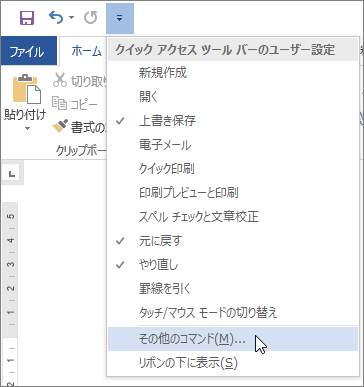The width and height of the screenshot is (364, 387).
Task: Collapse the Quick Access Toolbar customize dropdown
Action: tap(120, 18)
